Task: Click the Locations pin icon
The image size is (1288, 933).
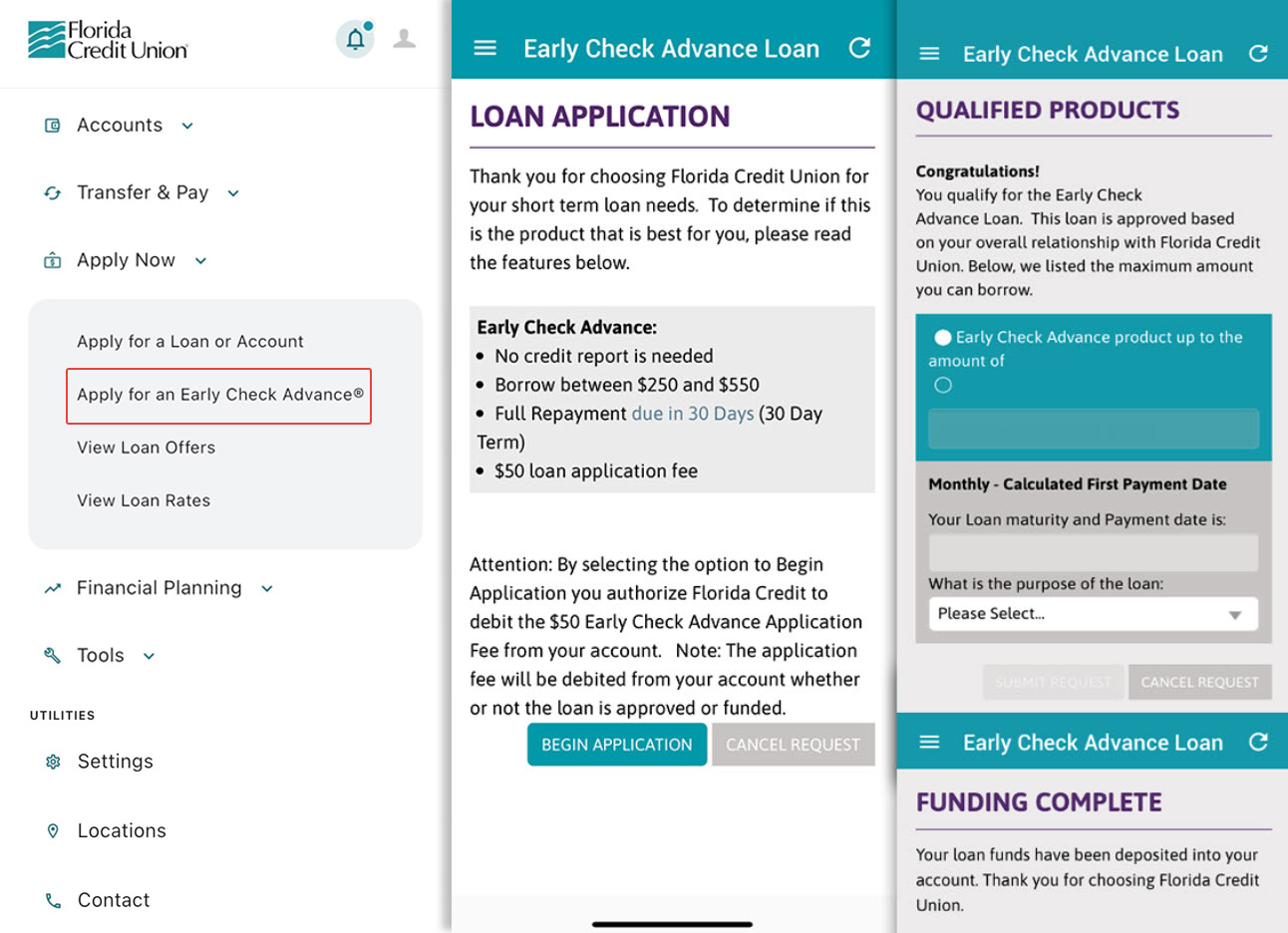Action: [53, 831]
